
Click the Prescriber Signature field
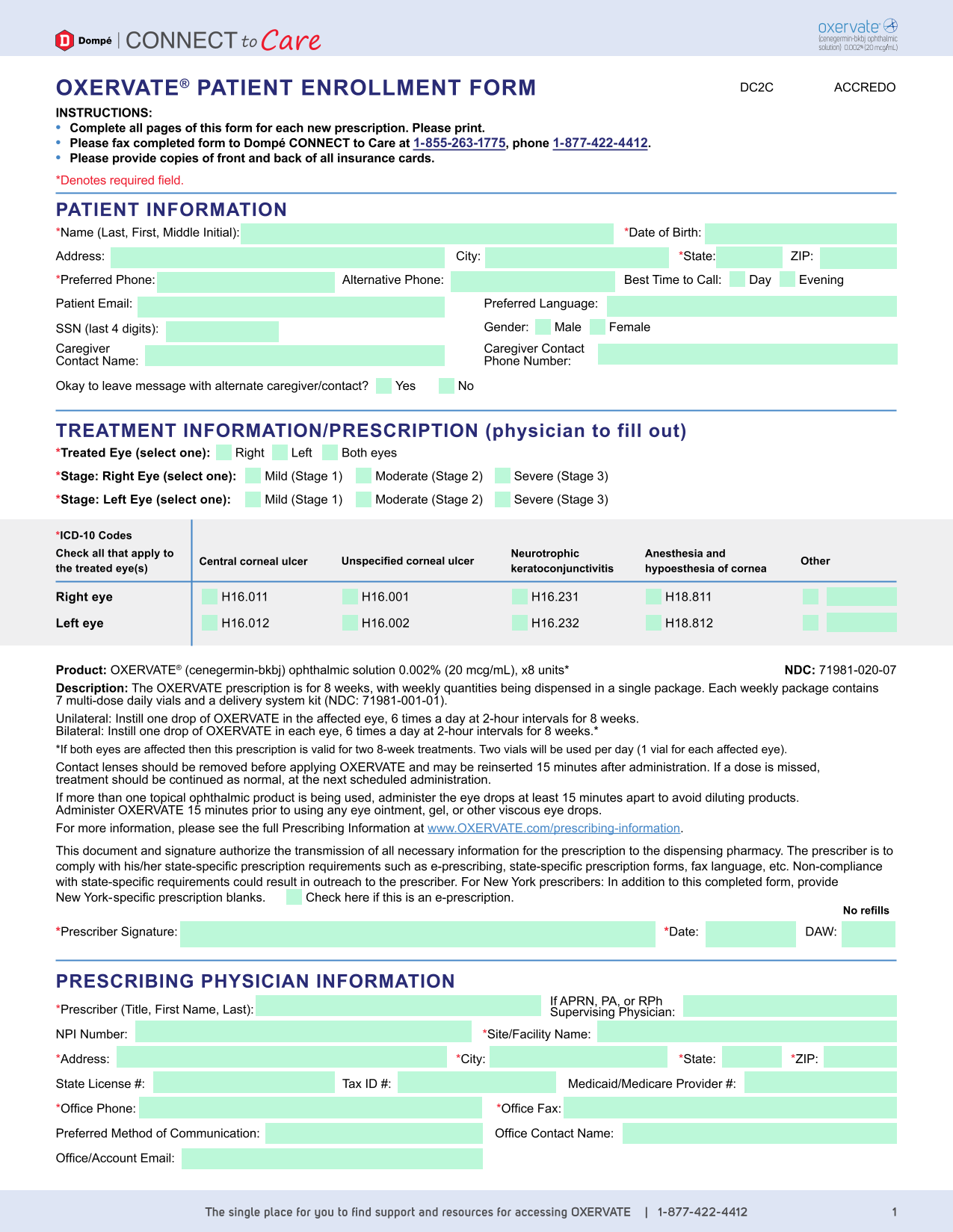(418, 934)
